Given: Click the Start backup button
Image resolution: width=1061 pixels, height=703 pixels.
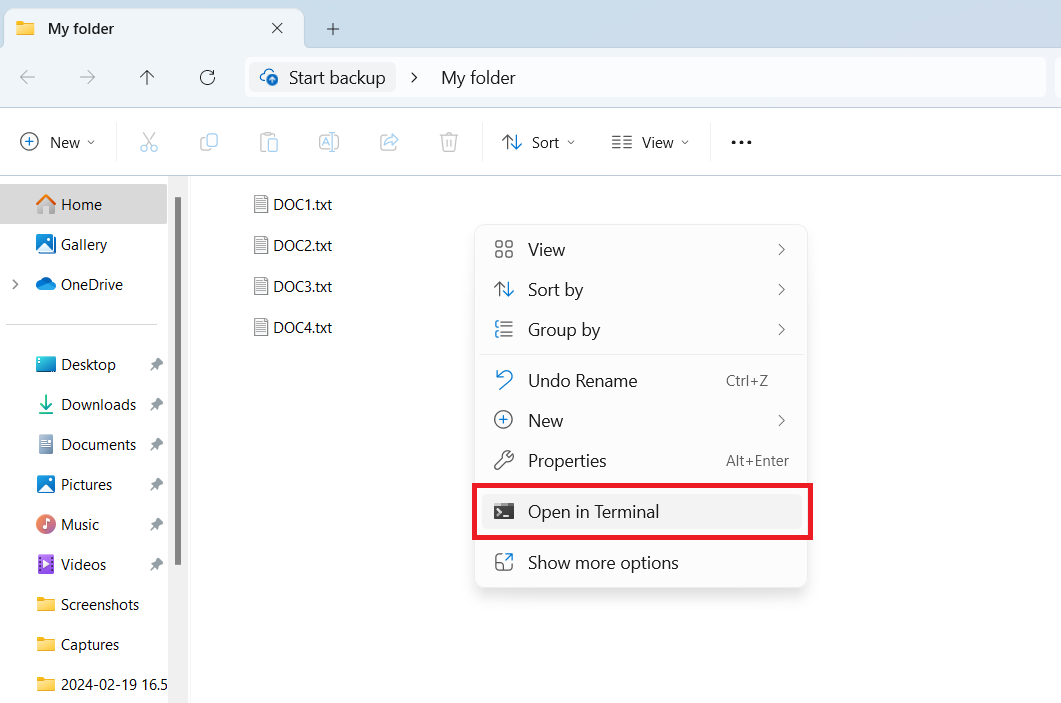Looking at the screenshot, I should tap(323, 77).
